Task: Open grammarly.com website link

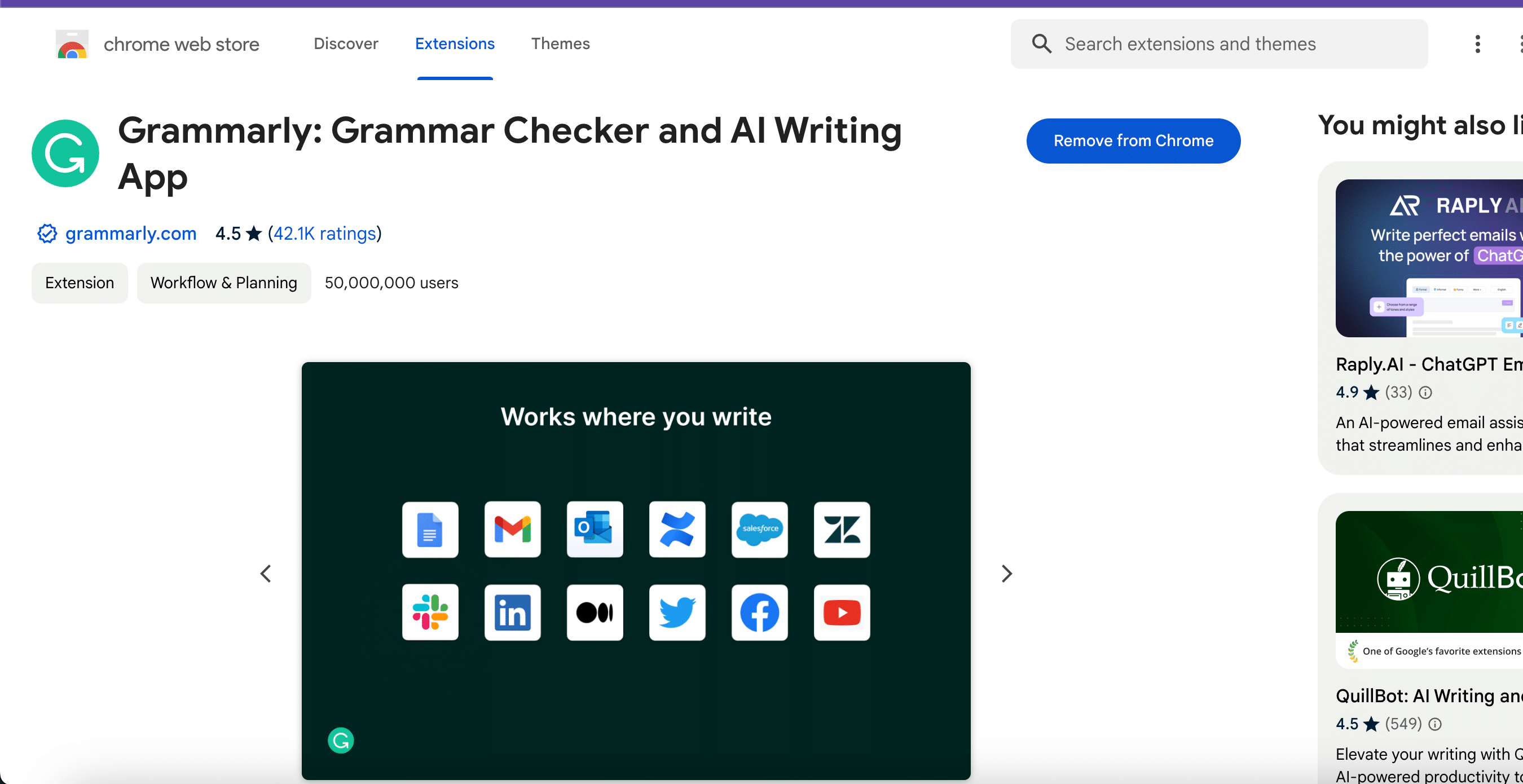Action: (x=131, y=234)
